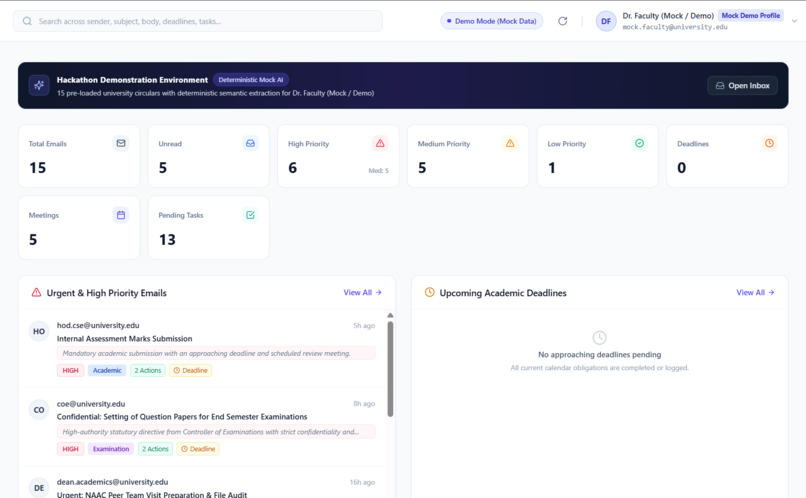Click the Examination category tag
The image size is (806, 498).
tap(111, 449)
